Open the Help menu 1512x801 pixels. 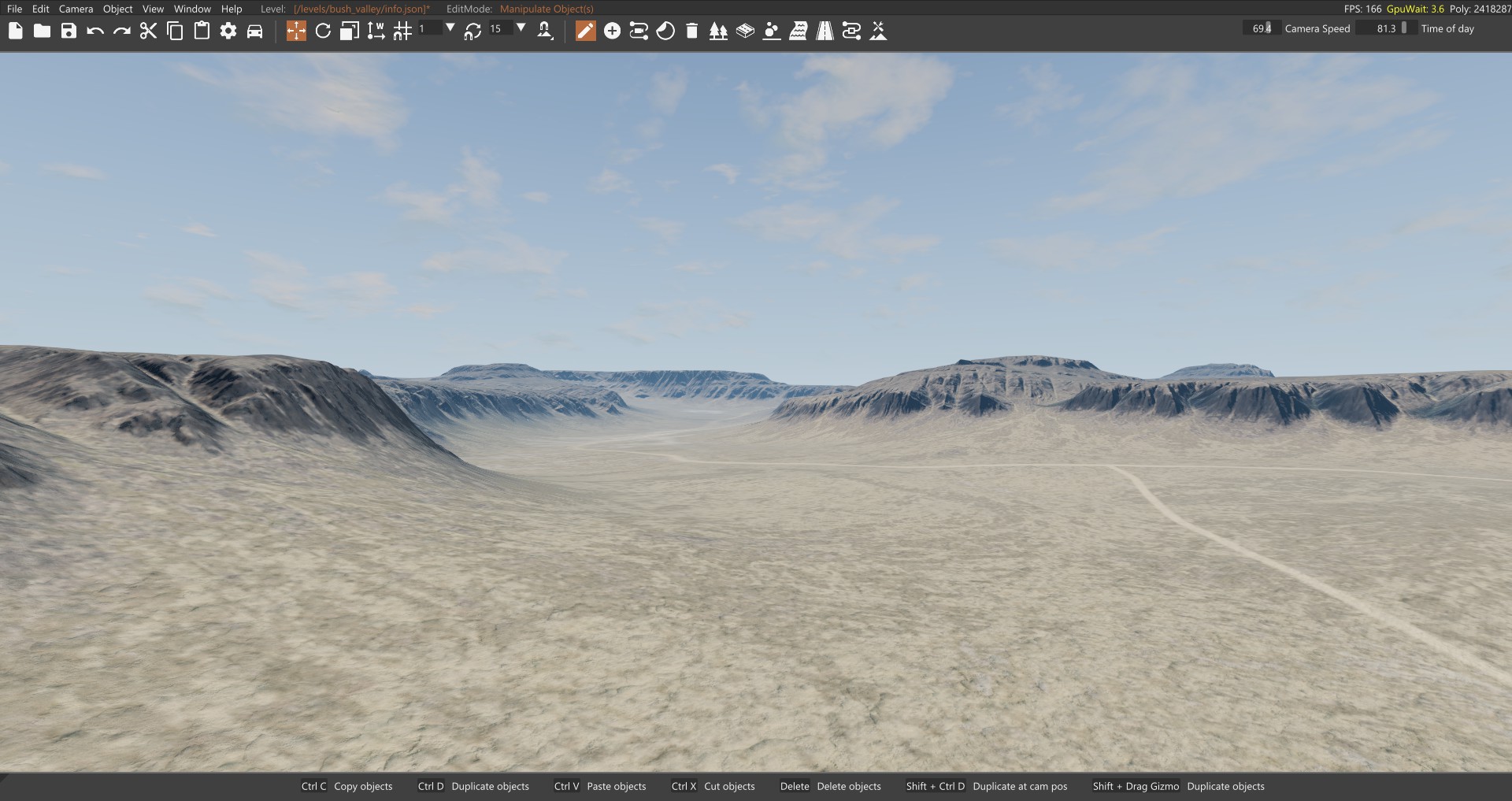232,9
